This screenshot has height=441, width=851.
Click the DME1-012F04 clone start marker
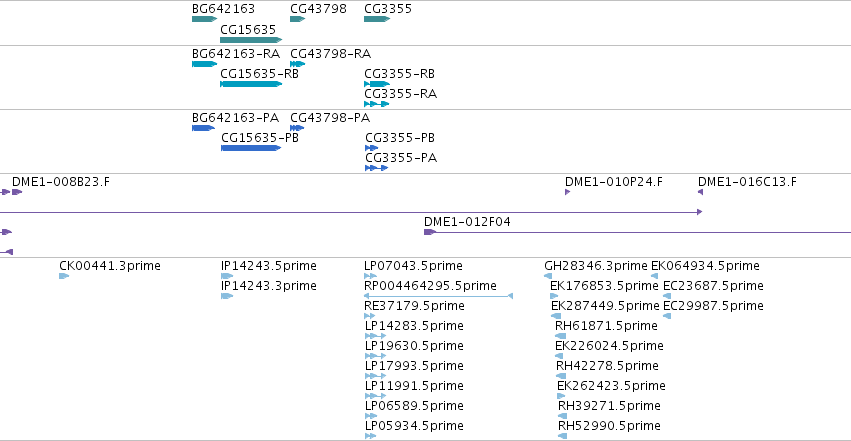(430, 232)
